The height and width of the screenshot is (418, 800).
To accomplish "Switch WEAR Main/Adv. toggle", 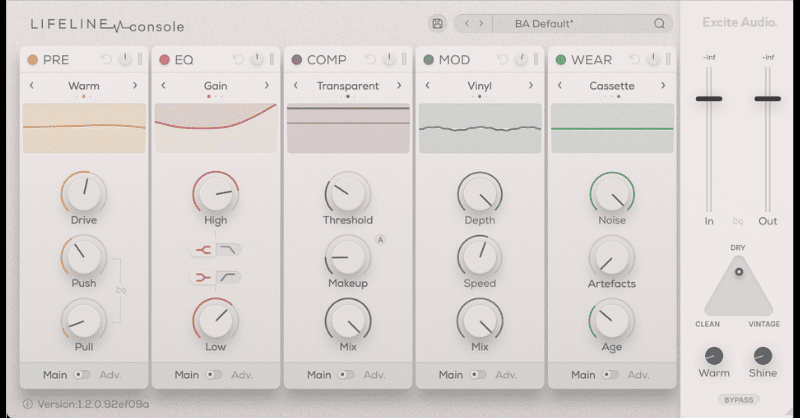I will tap(610, 375).
